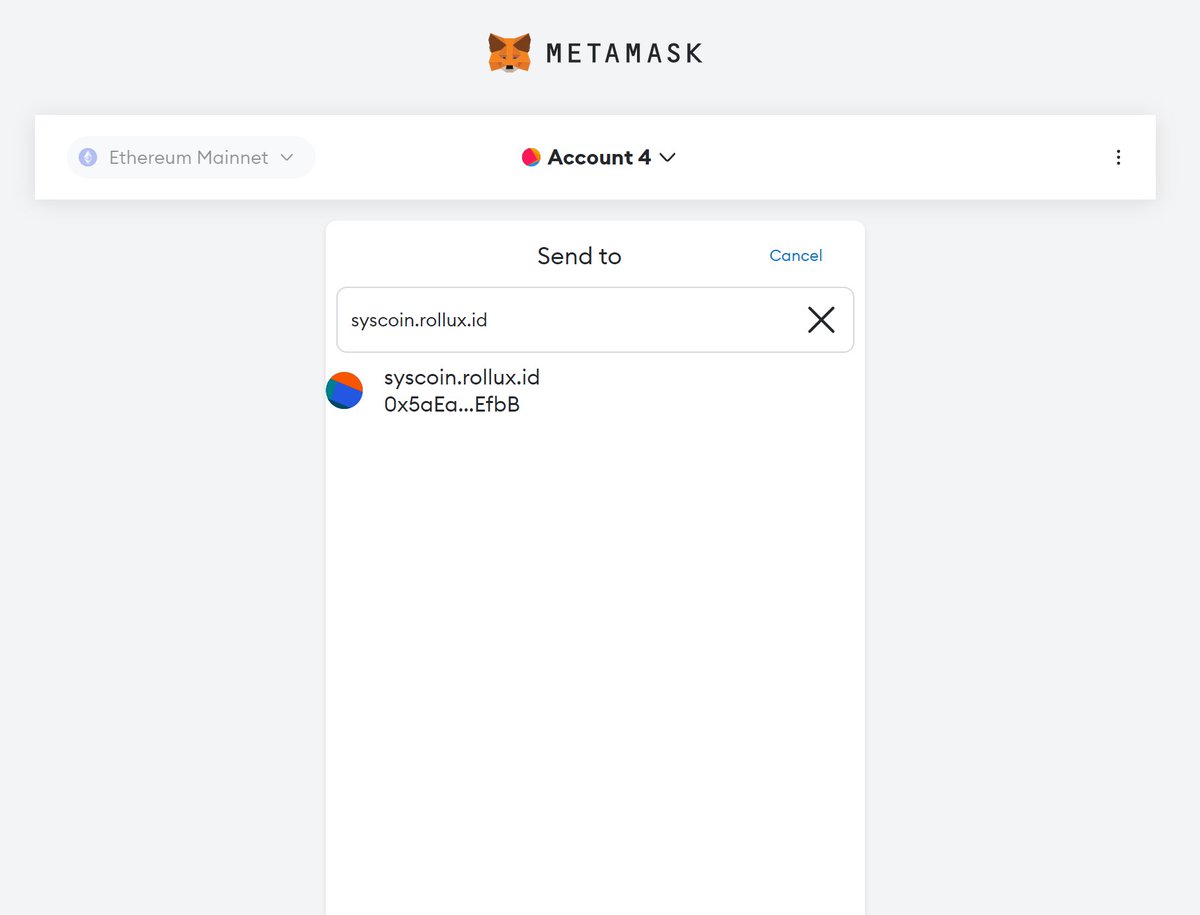Open the Ethereum Mainnet network dropdown

191,157
